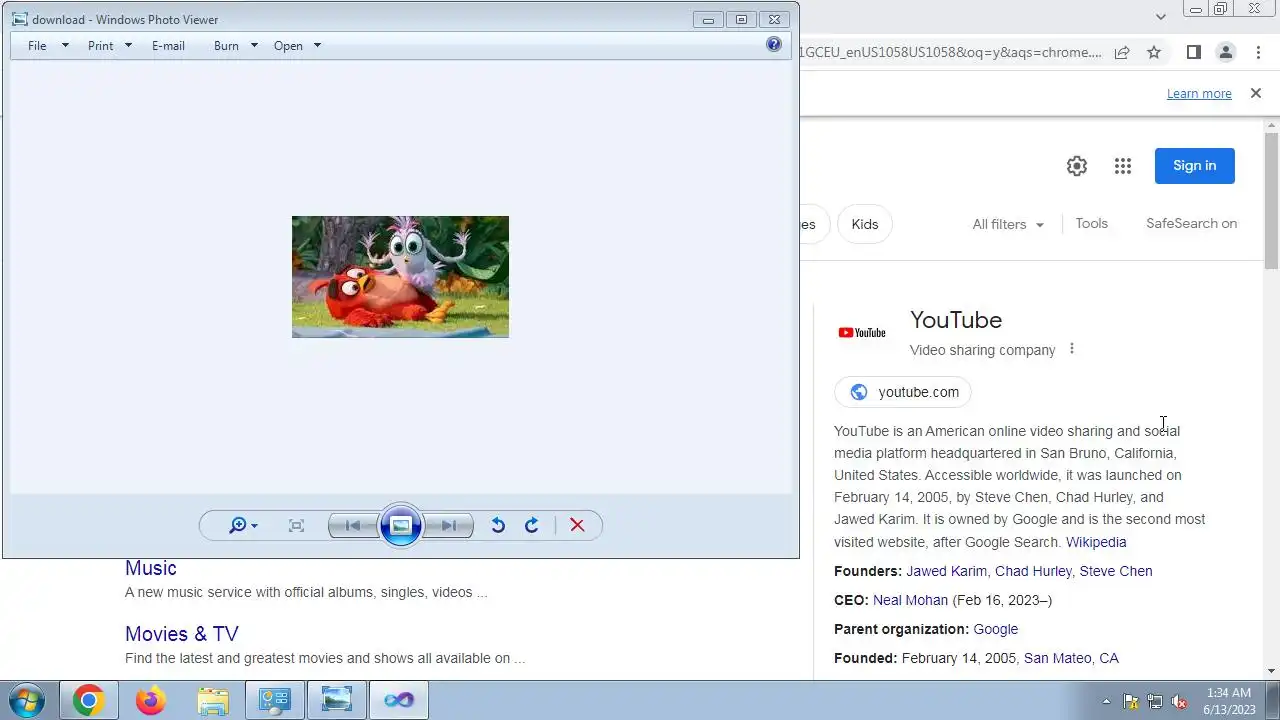This screenshot has height=720, width=1280.
Task: Open the file explorer folder taskbar icon
Action: coord(213,700)
